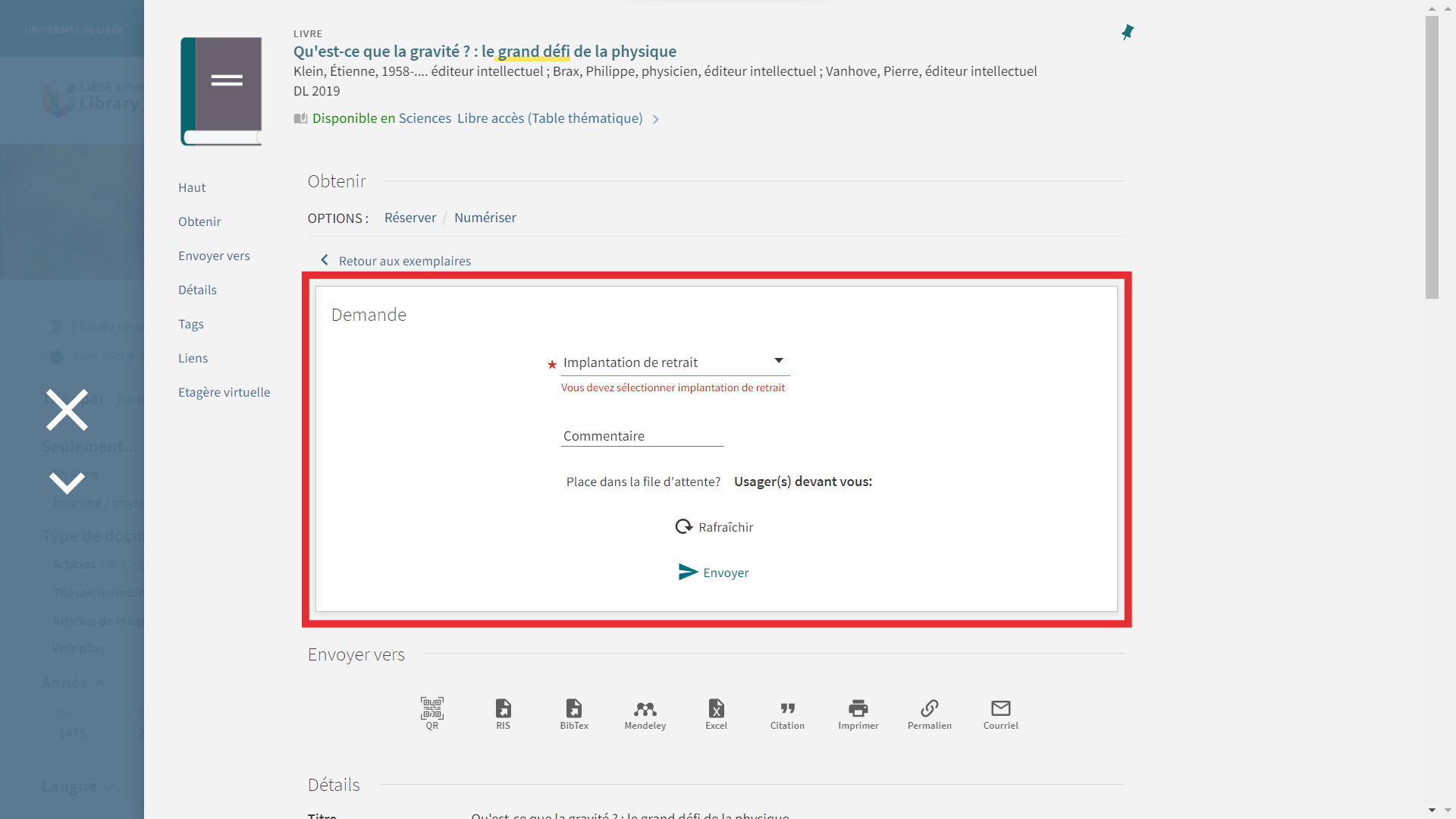
Task: Open the book cover thumbnail
Action: pyautogui.click(x=221, y=91)
